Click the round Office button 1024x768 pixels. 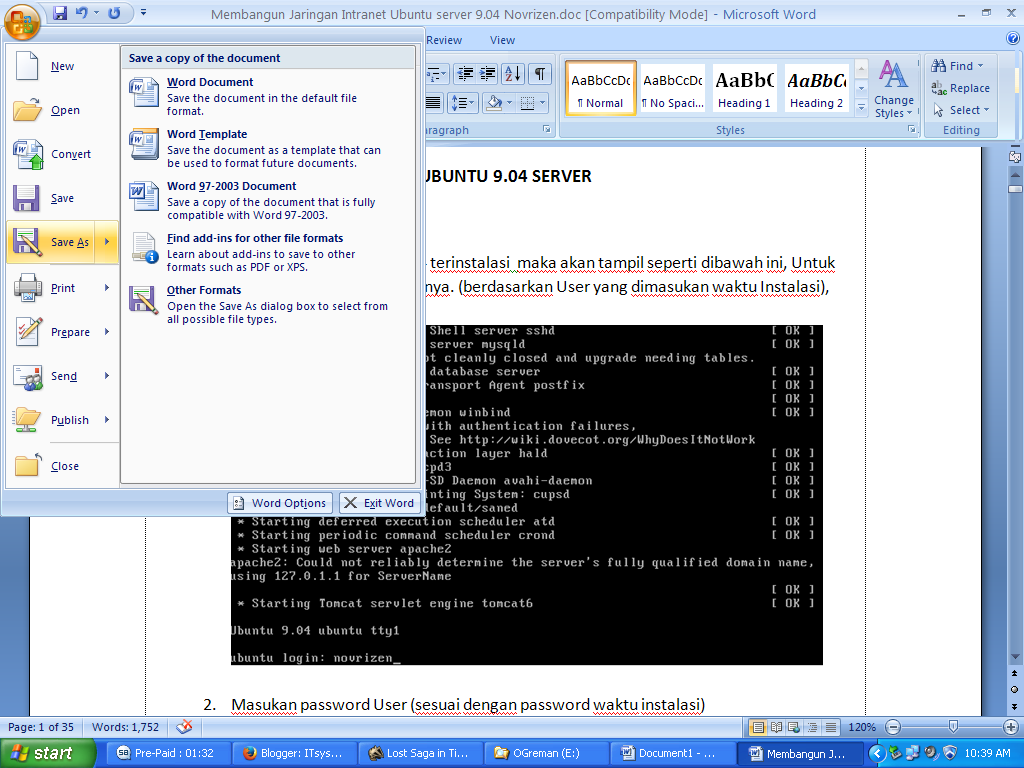click(22, 20)
